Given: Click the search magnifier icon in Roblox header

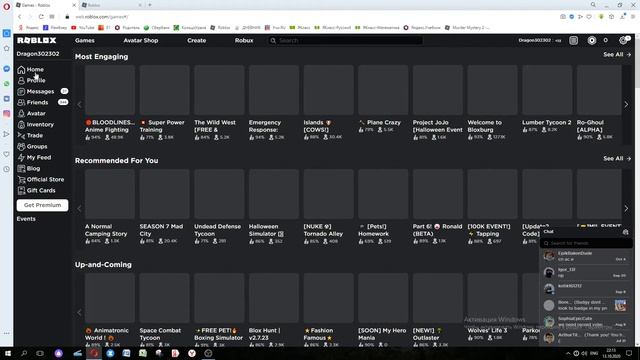Looking at the screenshot, I should [x=273, y=40].
